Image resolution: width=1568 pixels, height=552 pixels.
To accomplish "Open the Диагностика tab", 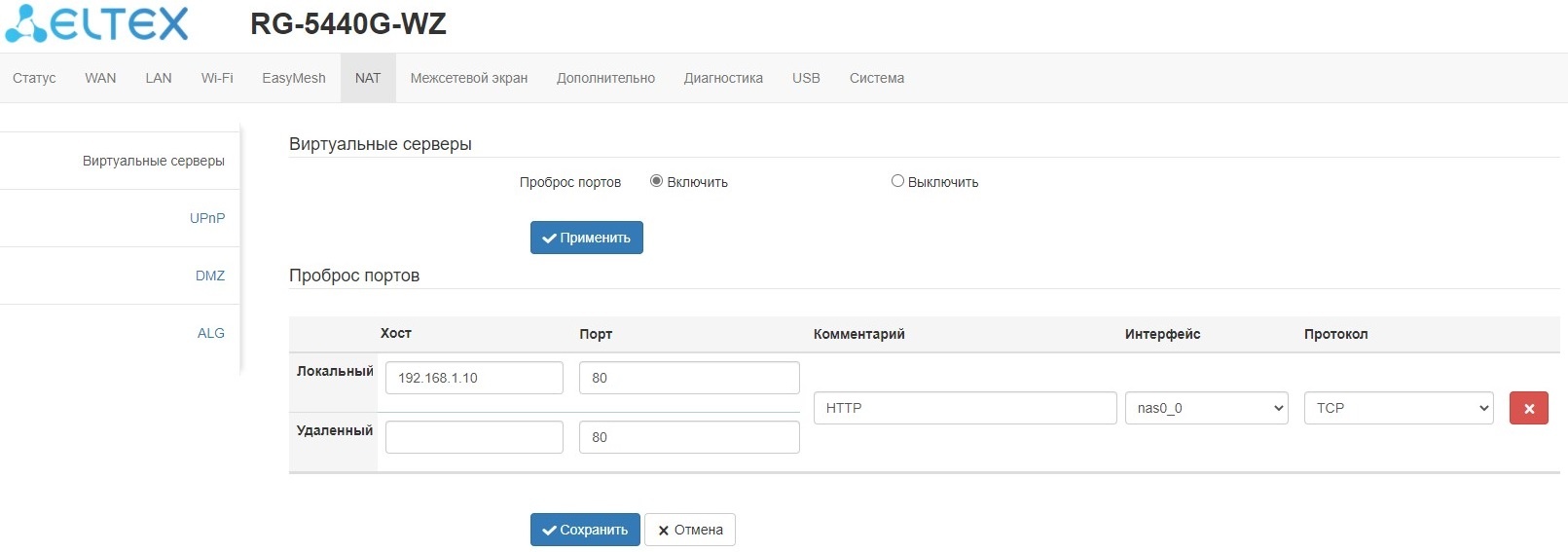I will click(723, 78).
